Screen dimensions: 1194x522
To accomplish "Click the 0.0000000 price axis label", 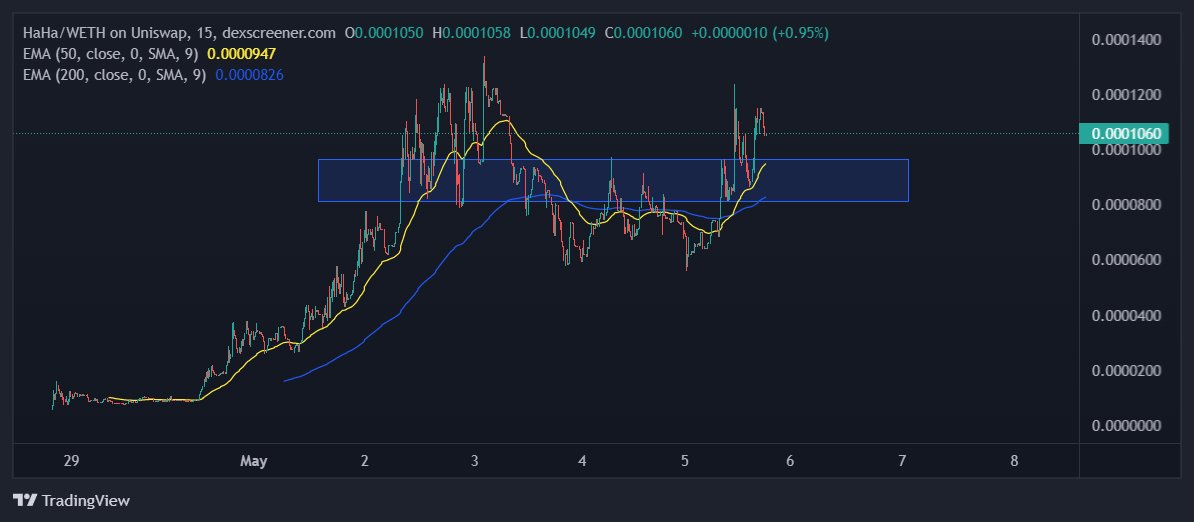I will coord(1126,425).
